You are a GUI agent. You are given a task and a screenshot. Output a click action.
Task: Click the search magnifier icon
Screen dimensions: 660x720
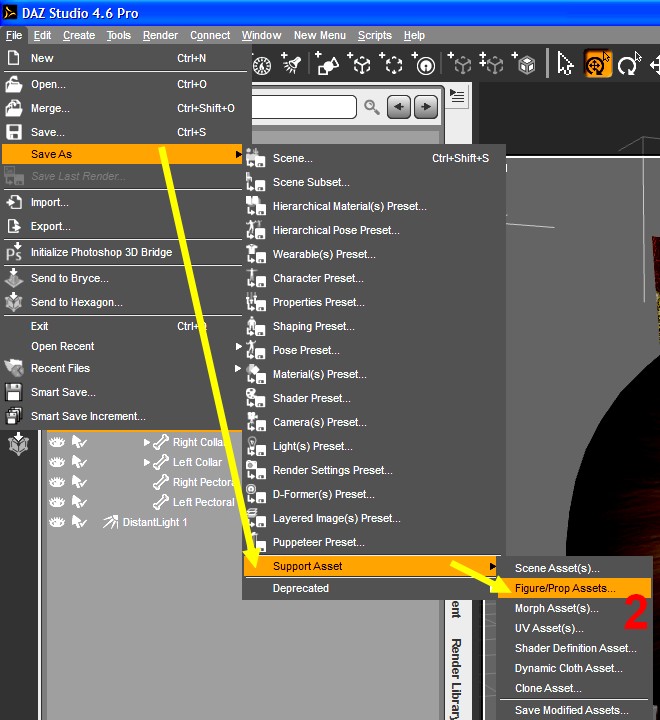(x=372, y=107)
